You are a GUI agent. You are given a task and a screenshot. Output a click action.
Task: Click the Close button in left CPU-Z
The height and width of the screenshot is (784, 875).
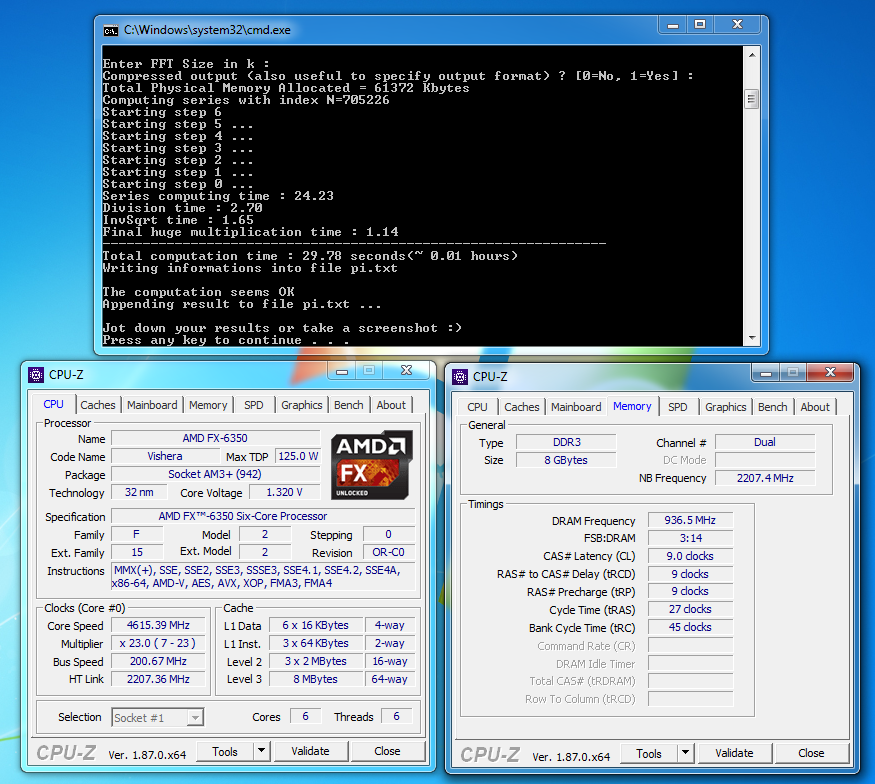pyautogui.click(x=387, y=752)
